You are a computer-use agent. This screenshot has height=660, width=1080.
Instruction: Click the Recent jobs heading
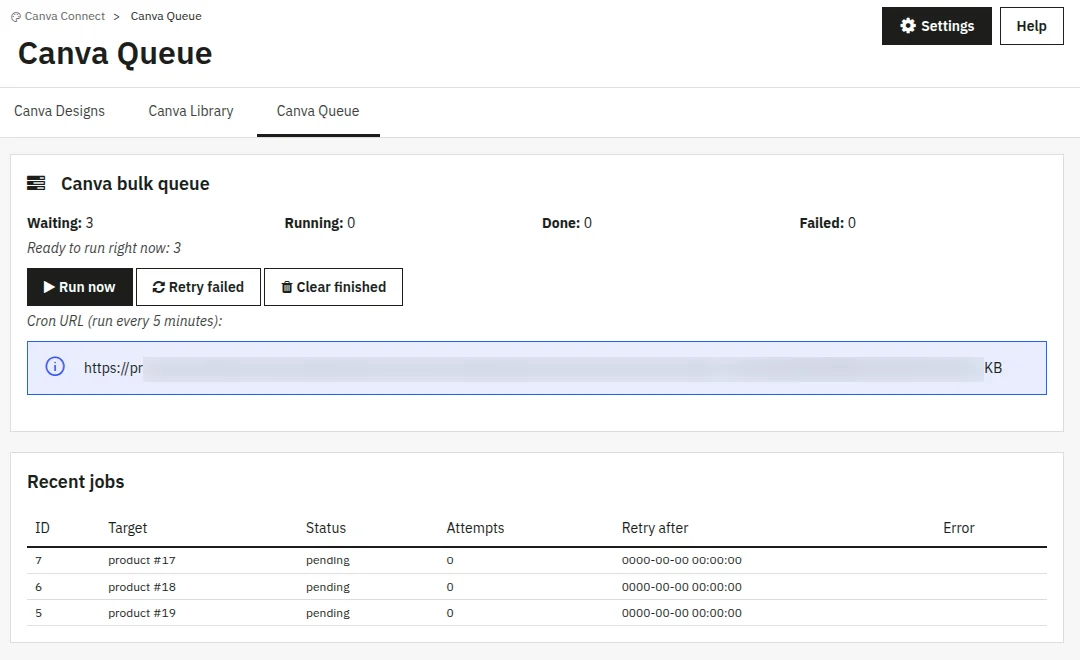pos(76,482)
